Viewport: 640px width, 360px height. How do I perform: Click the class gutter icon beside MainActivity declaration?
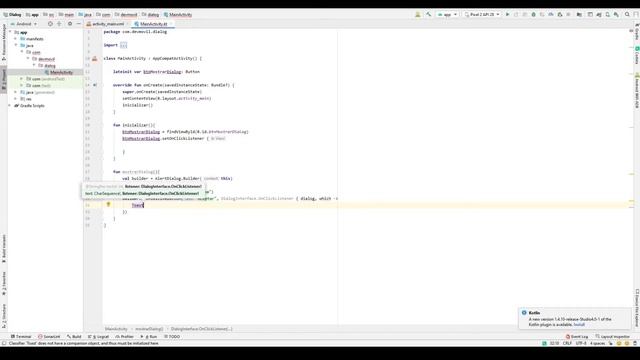tap(95, 58)
